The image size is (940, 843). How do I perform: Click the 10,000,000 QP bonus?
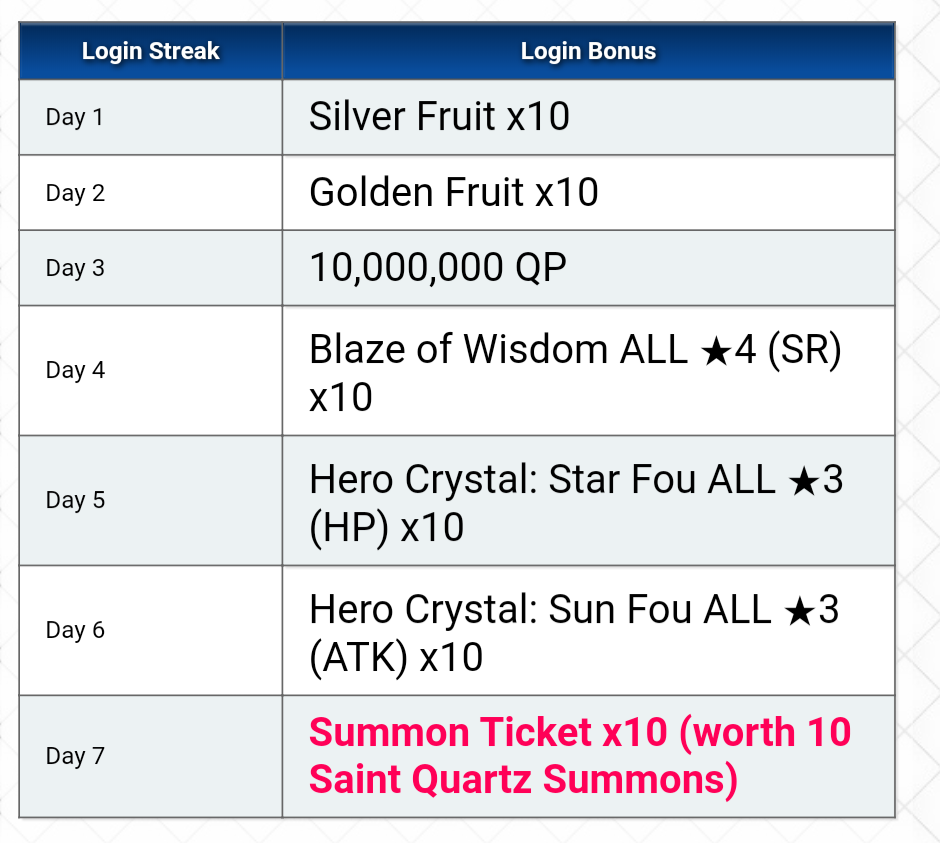(x=437, y=268)
